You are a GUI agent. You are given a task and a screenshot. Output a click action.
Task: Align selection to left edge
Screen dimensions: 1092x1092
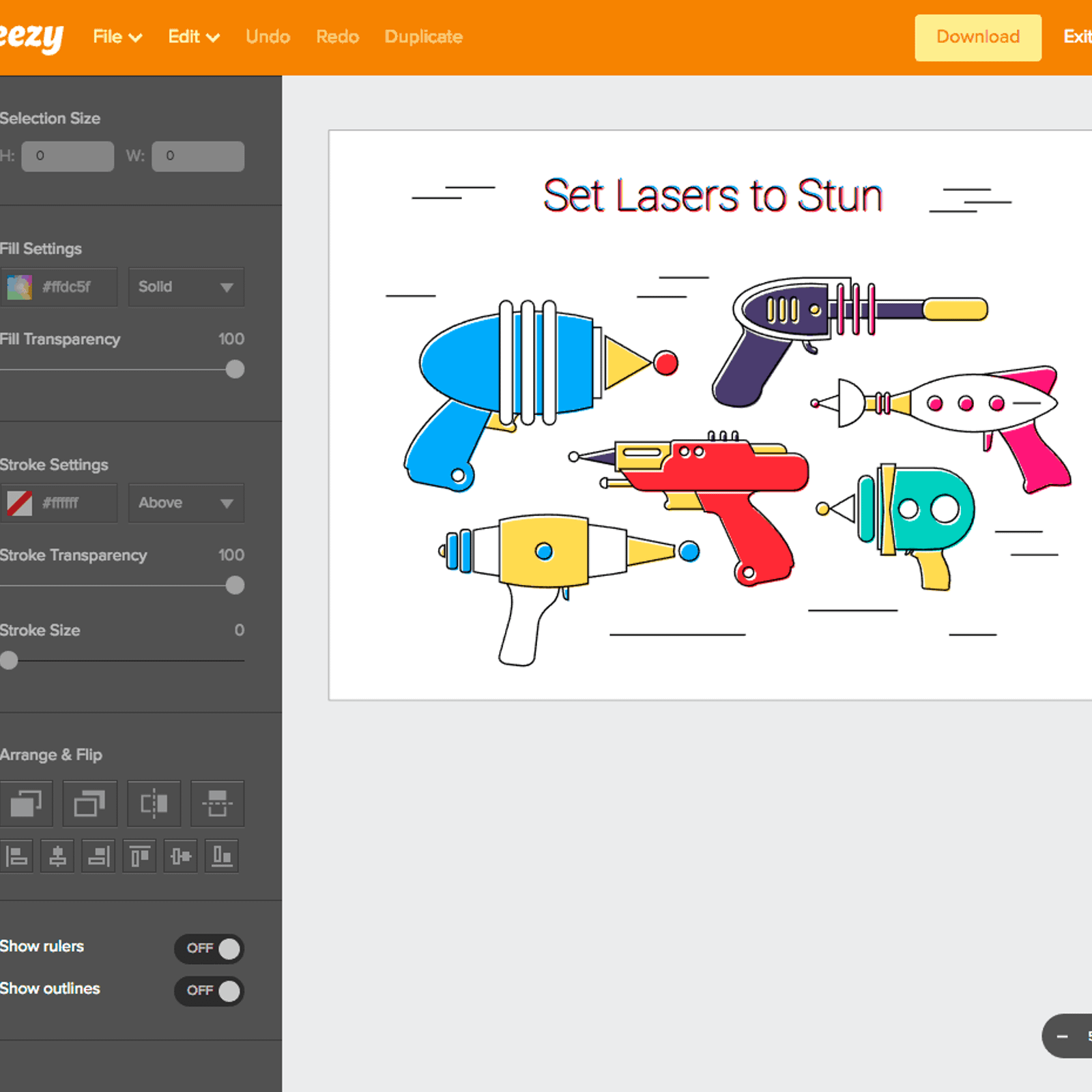pyautogui.click(x=17, y=856)
